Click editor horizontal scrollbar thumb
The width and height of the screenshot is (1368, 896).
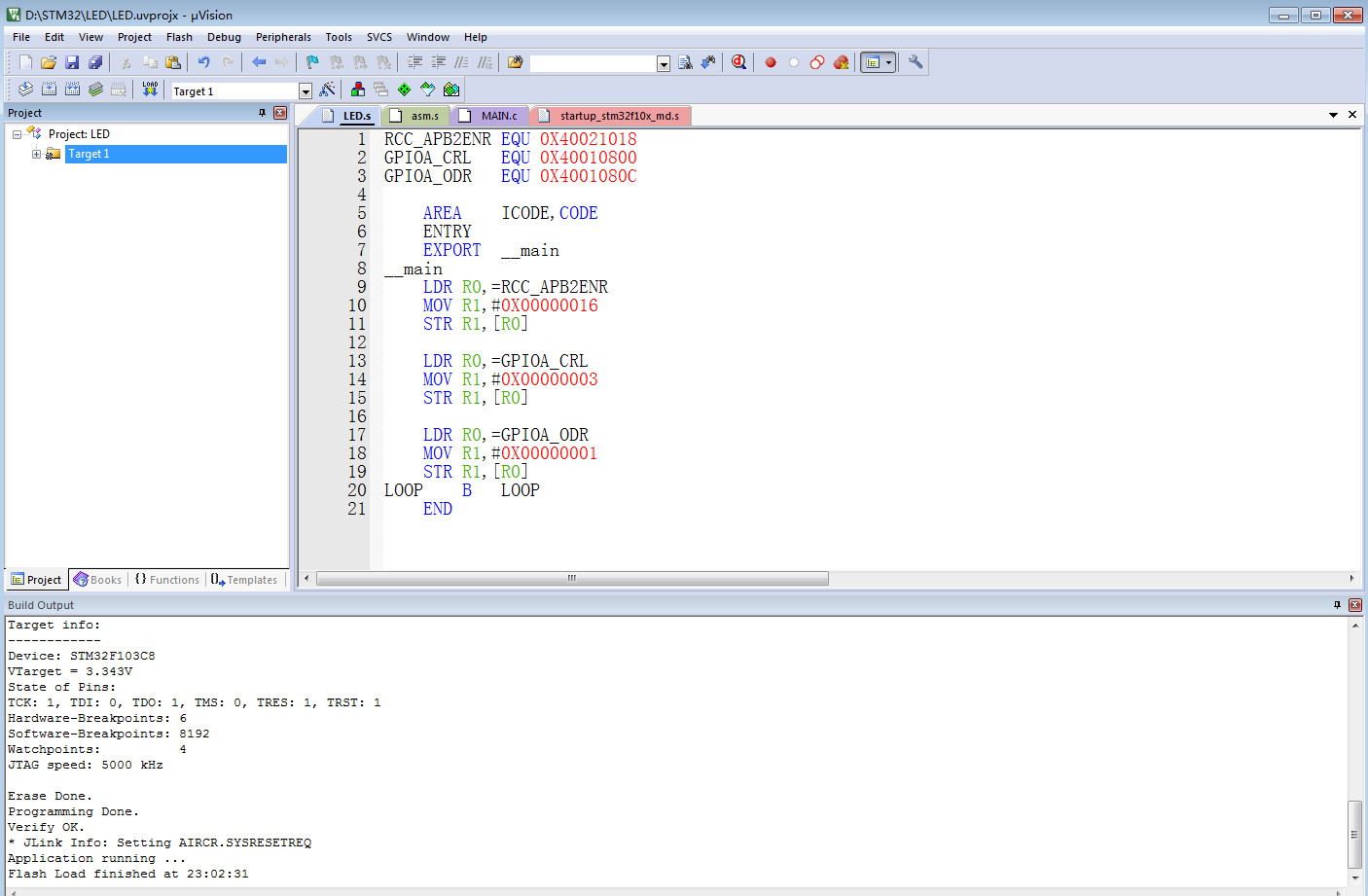[x=572, y=578]
